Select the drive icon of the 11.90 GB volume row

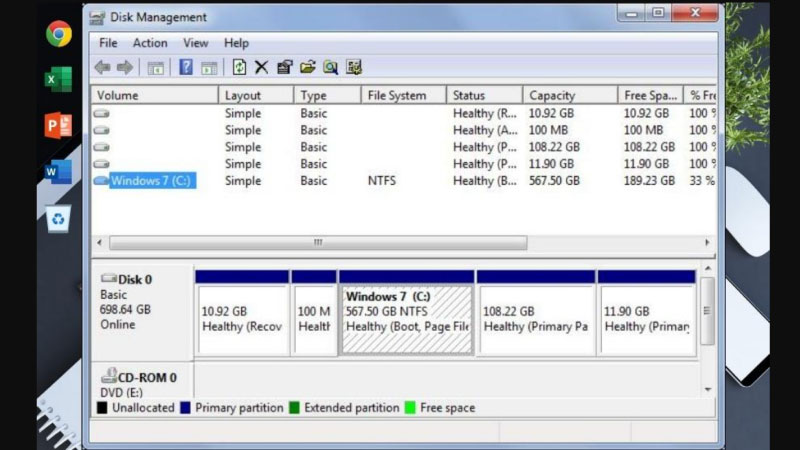[x=102, y=164]
